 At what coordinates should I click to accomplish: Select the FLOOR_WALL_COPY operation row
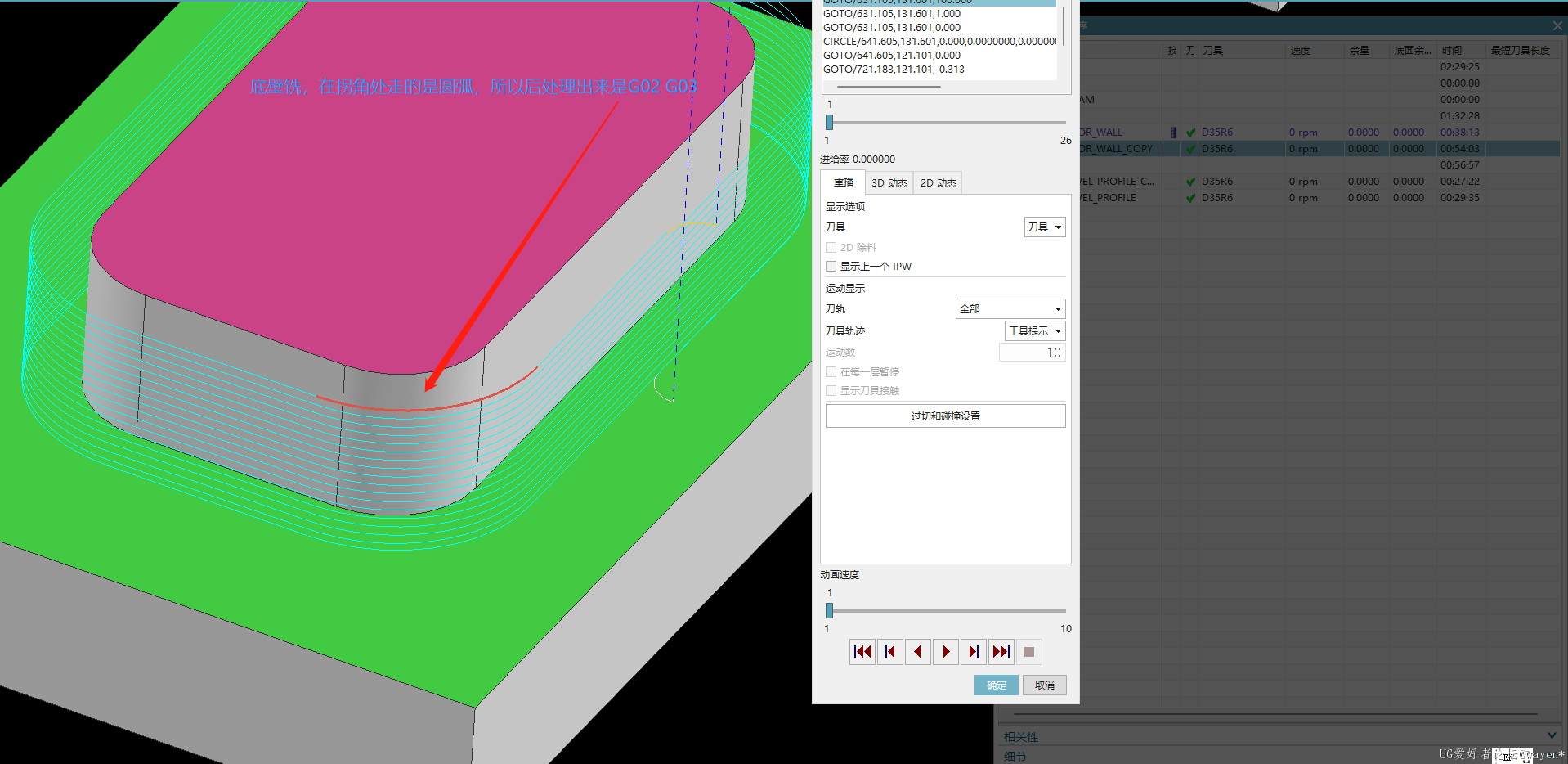[1319, 149]
